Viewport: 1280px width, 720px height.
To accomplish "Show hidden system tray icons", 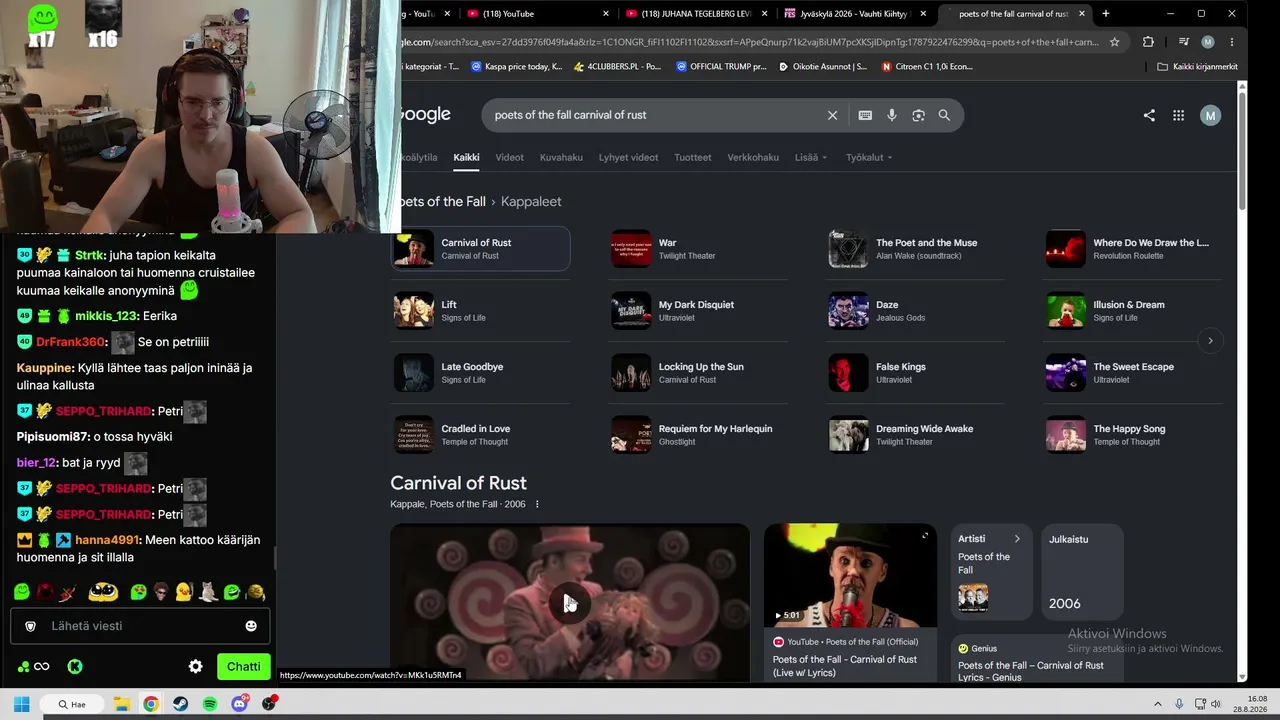I will pos(1158,704).
